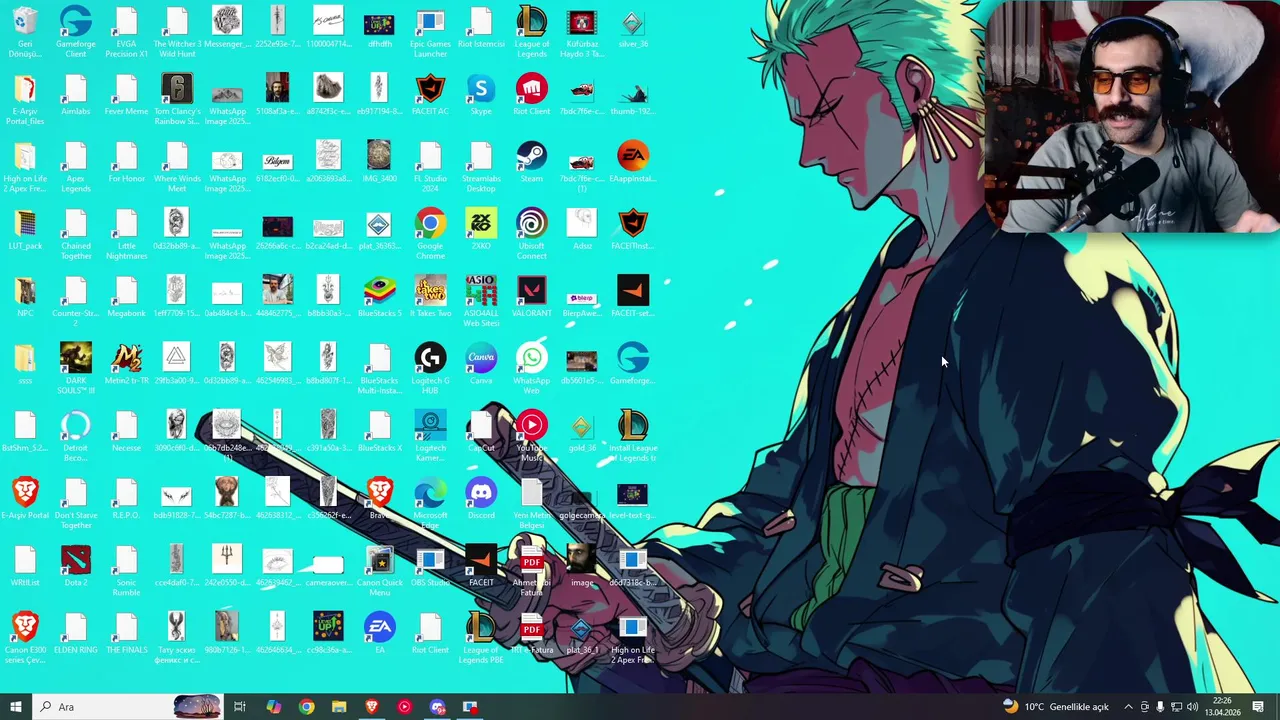Select the VALORANT desktop shortcut
This screenshot has width=1280, height=720.
(531, 297)
